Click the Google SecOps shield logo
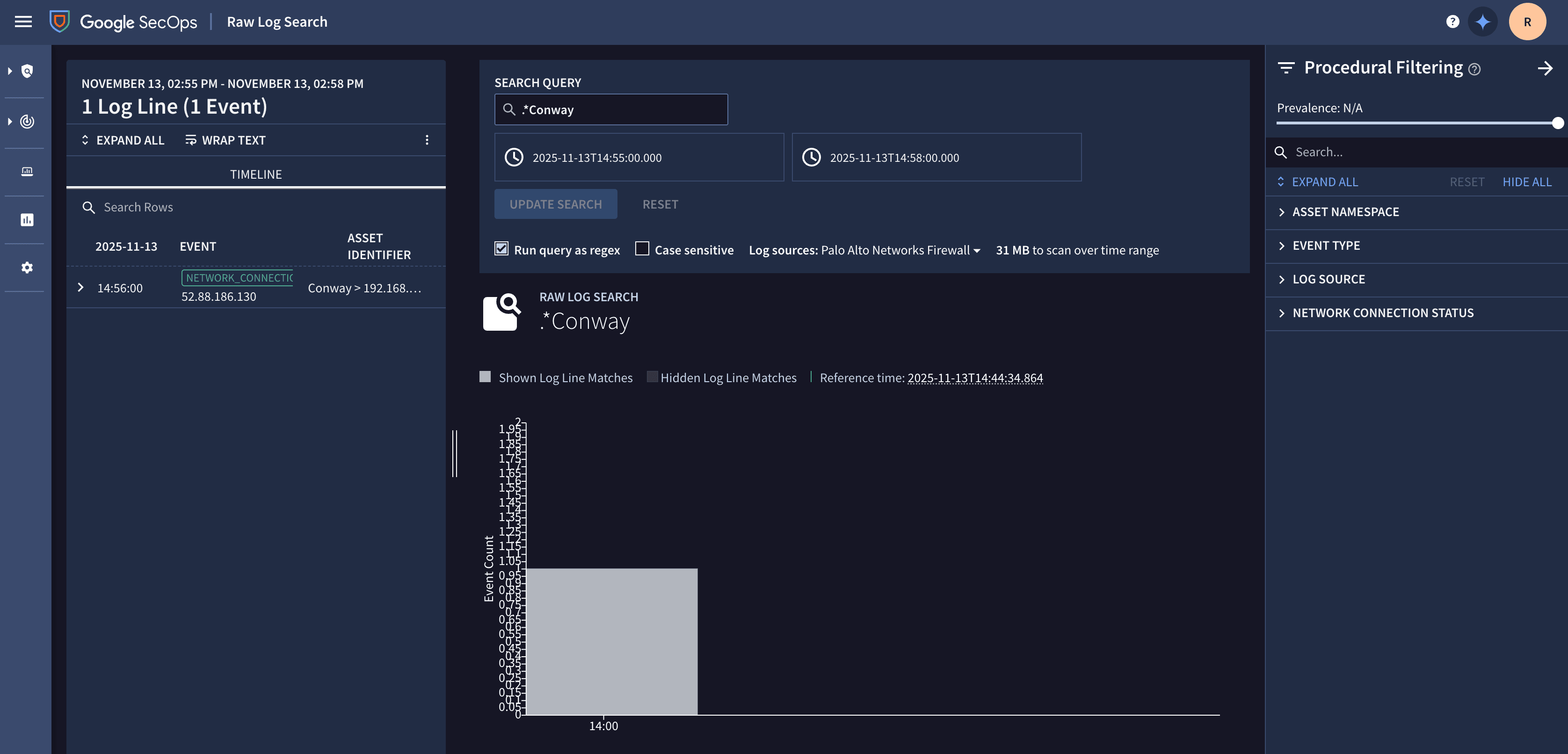Screen dimensions: 1568x754 (59, 21)
